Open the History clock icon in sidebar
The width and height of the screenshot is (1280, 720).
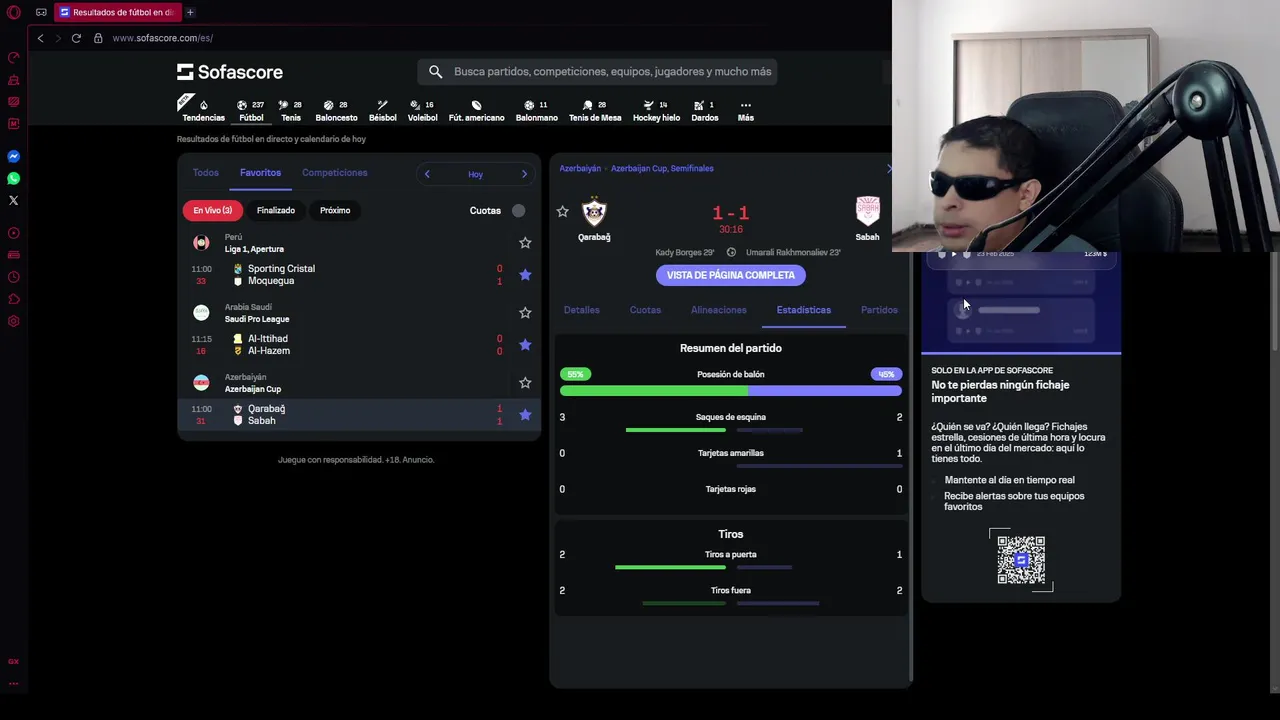click(13, 277)
